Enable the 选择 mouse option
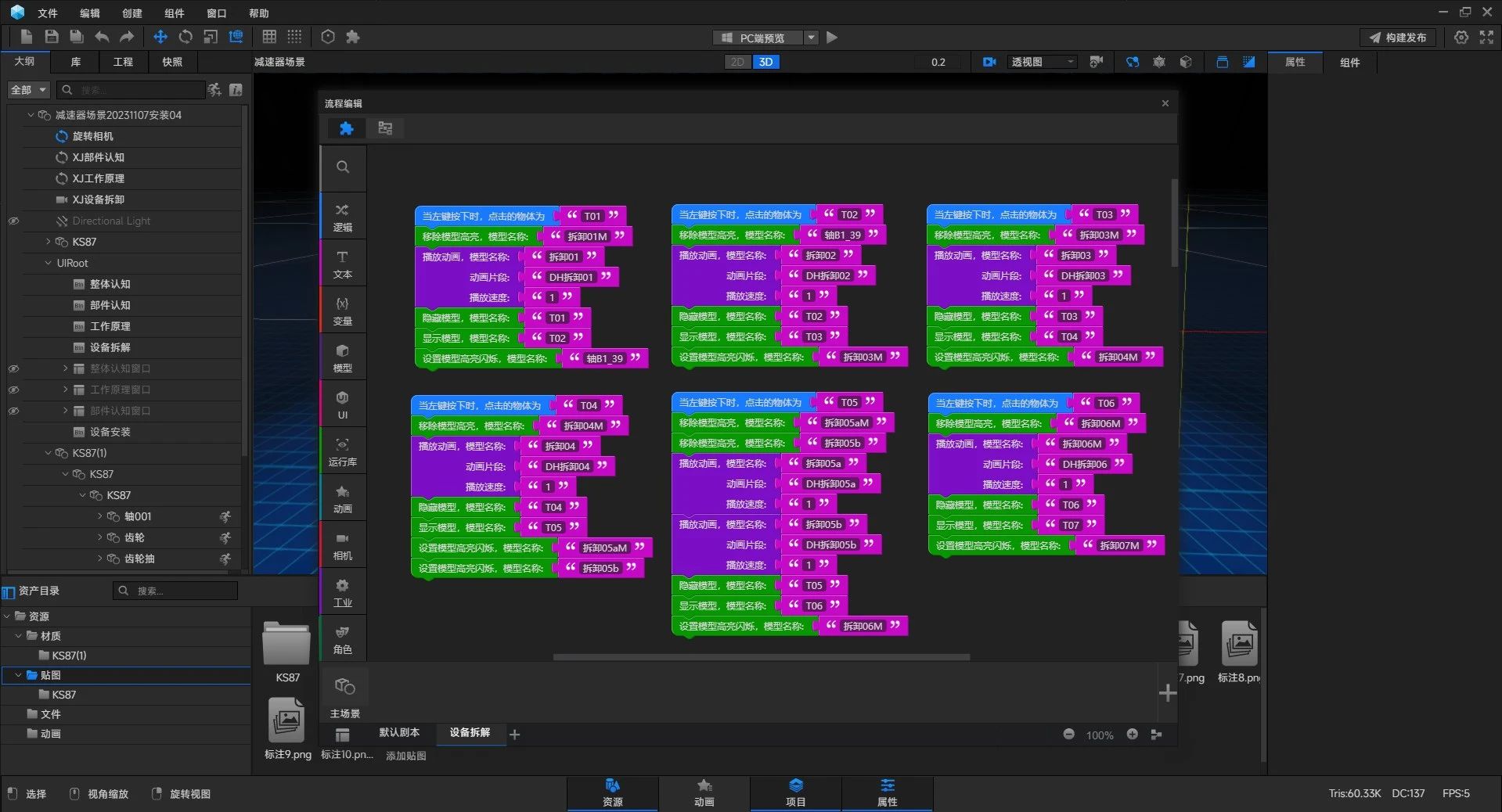The height and width of the screenshot is (812, 1502). pyautogui.click(x=27, y=793)
